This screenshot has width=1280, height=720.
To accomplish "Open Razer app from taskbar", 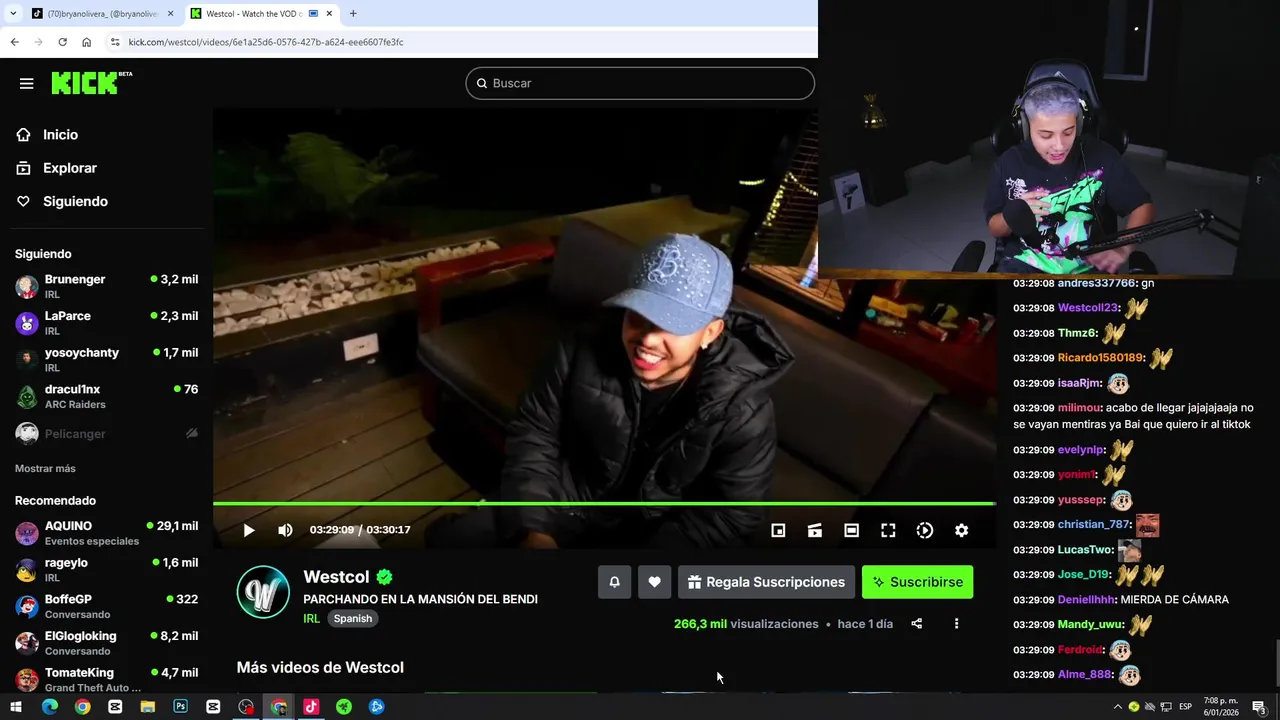I will click(344, 707).
